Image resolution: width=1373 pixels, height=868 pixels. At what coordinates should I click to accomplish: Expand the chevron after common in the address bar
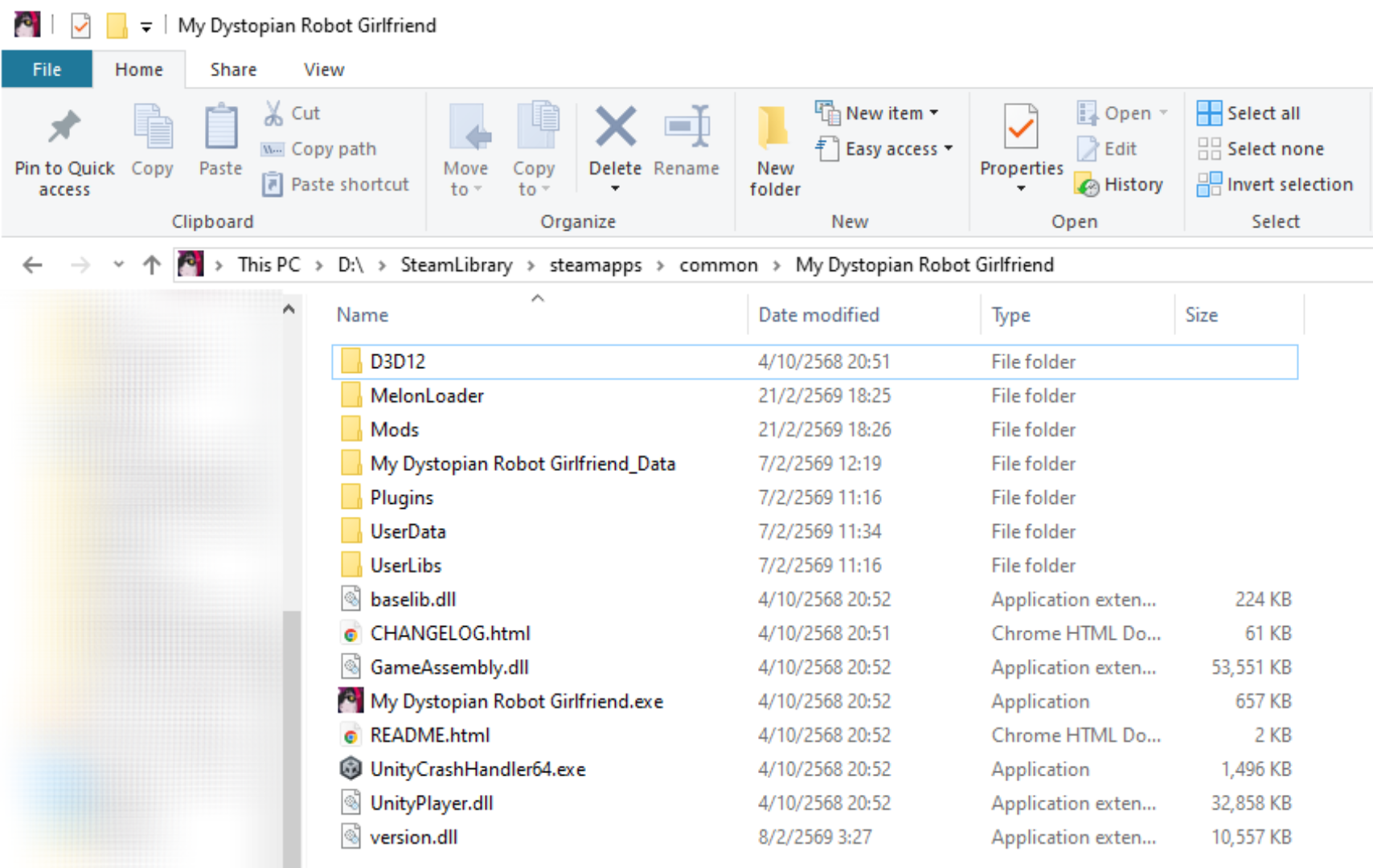pos(777,266)
